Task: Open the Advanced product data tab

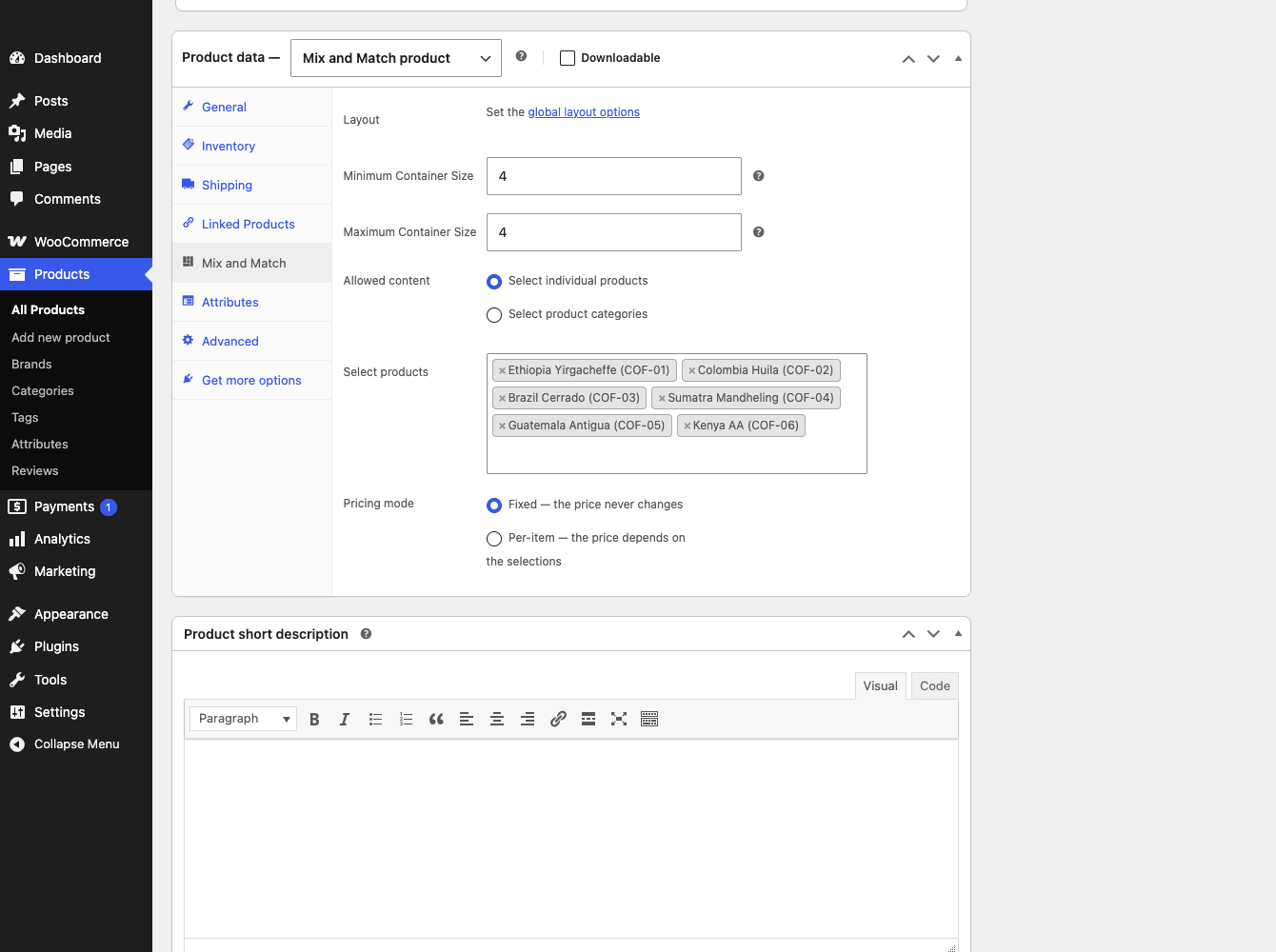Action: tap(252, 342)
